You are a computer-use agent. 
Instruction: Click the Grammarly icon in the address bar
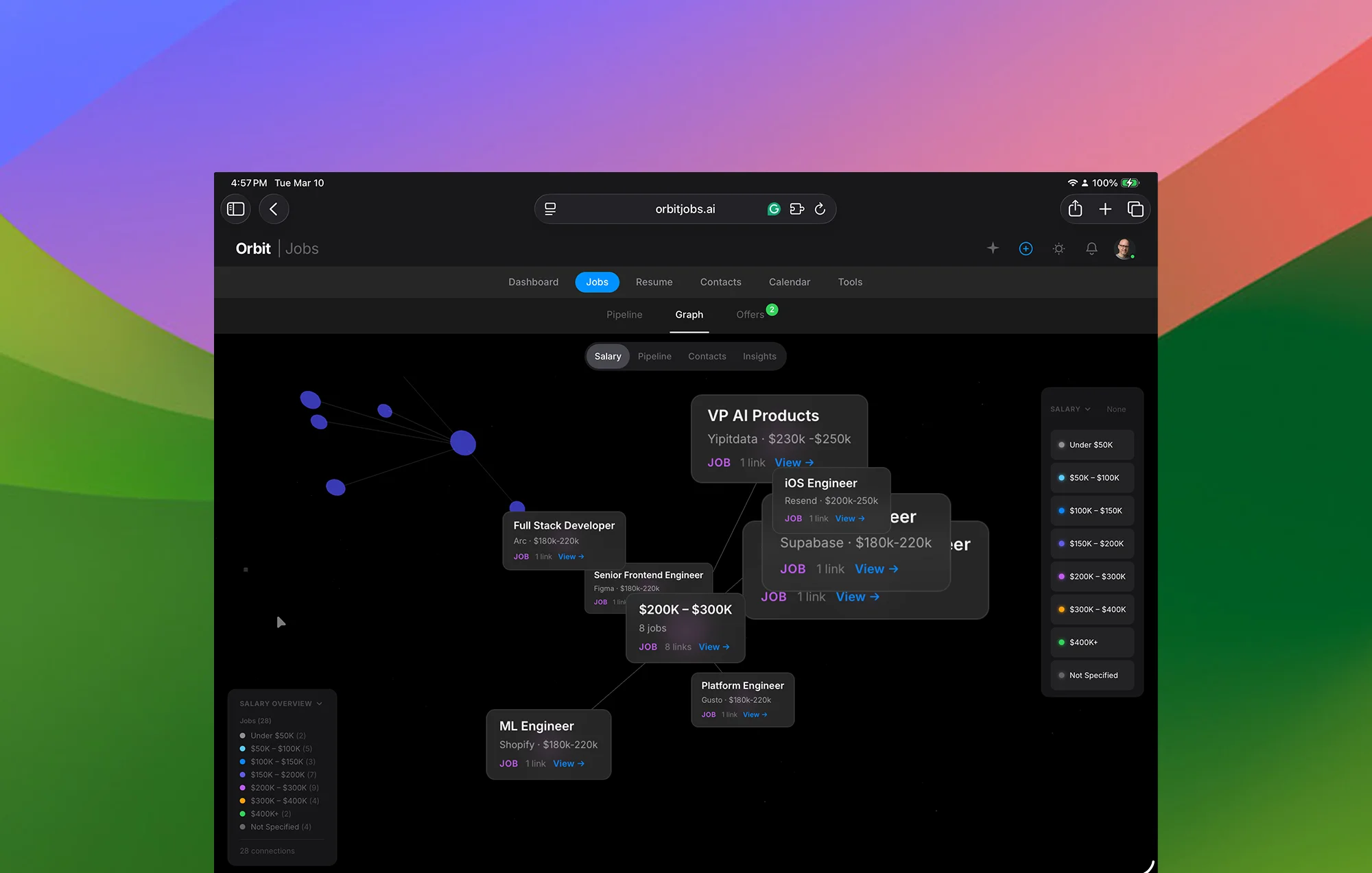(774, 208)
